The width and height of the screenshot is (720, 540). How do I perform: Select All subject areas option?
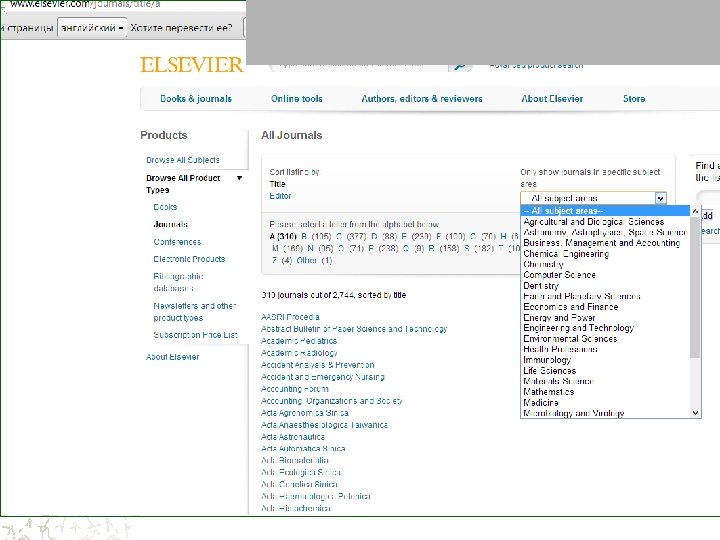point(605,211)
